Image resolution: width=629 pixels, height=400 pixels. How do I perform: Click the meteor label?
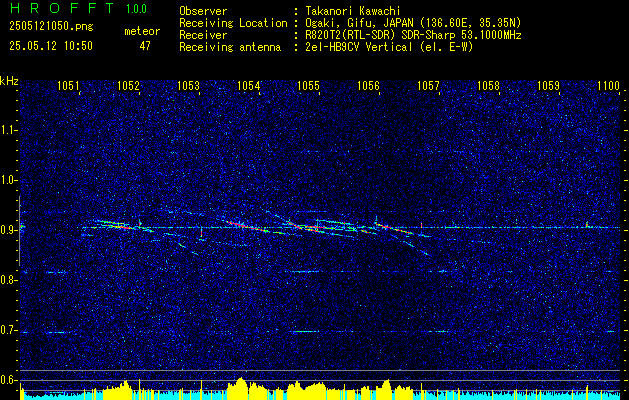point(142,31)
